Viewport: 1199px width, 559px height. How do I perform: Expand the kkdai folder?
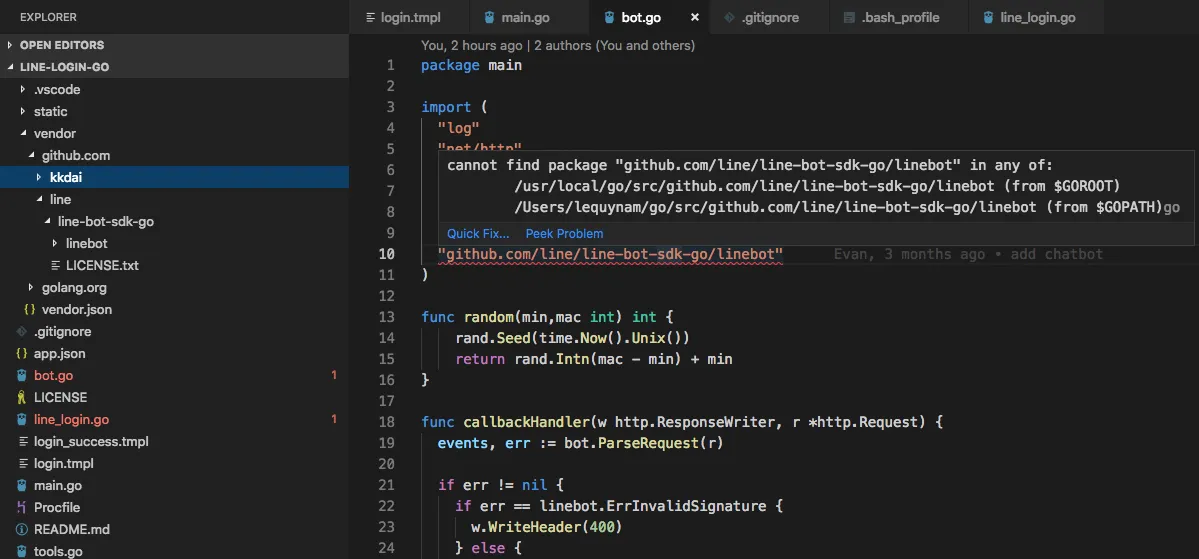pos(39,177)
